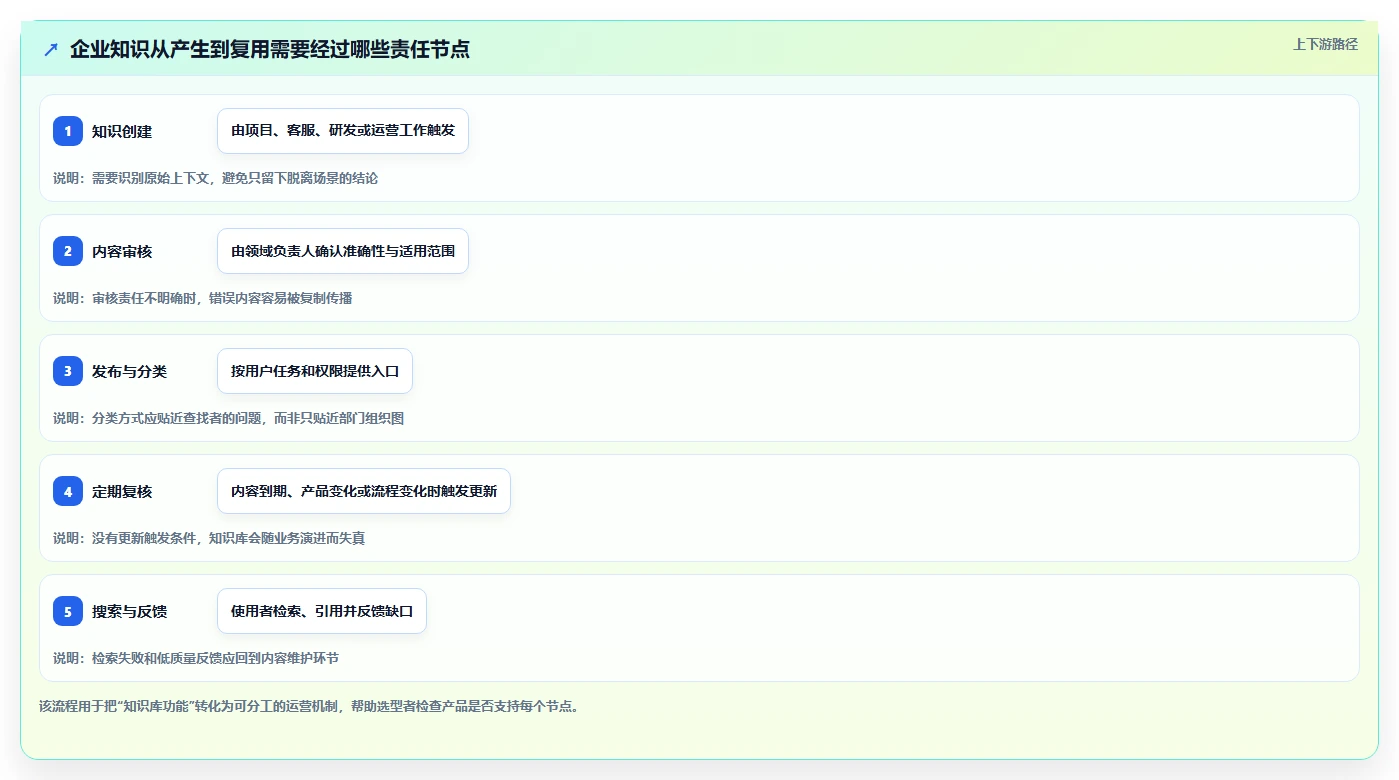This screenshot has width=1399, height=780.
Task: Click the note 说明：检索失败和低质量反馈
Action: click(195, 658)
